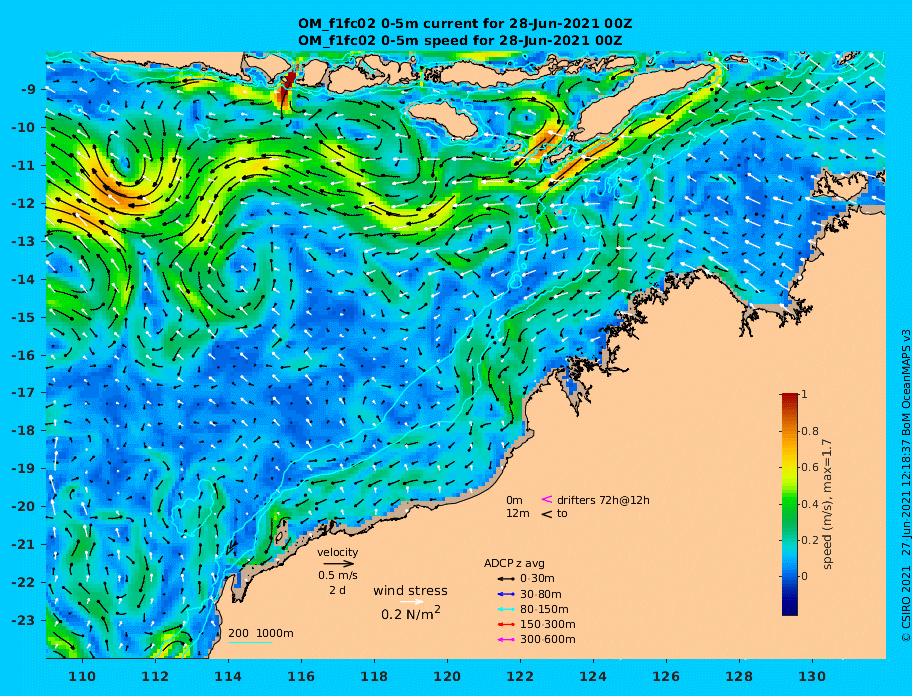Select the cyan 80-150m ADCP arrow
This screenshot has height=696, width=912.
coord(506,609)
